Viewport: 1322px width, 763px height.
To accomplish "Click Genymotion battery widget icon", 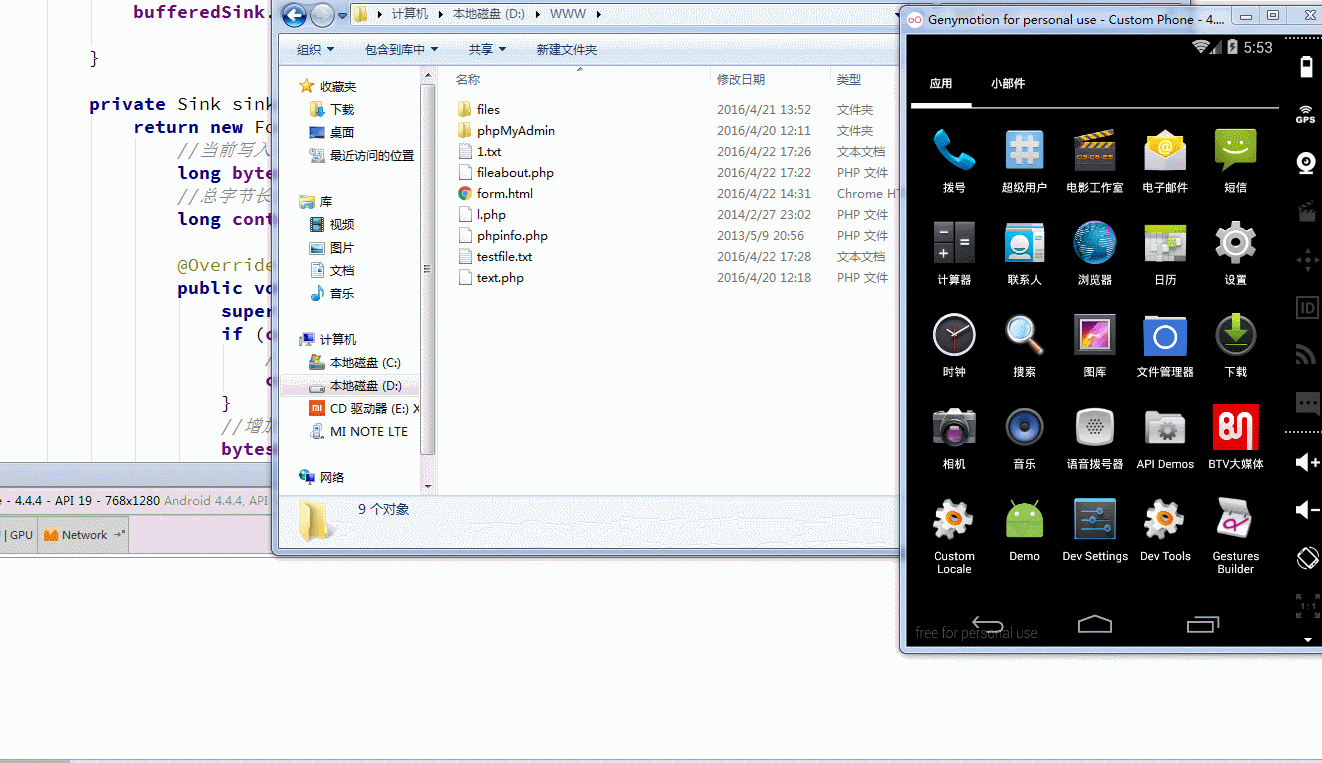I will click(1306, 66).
